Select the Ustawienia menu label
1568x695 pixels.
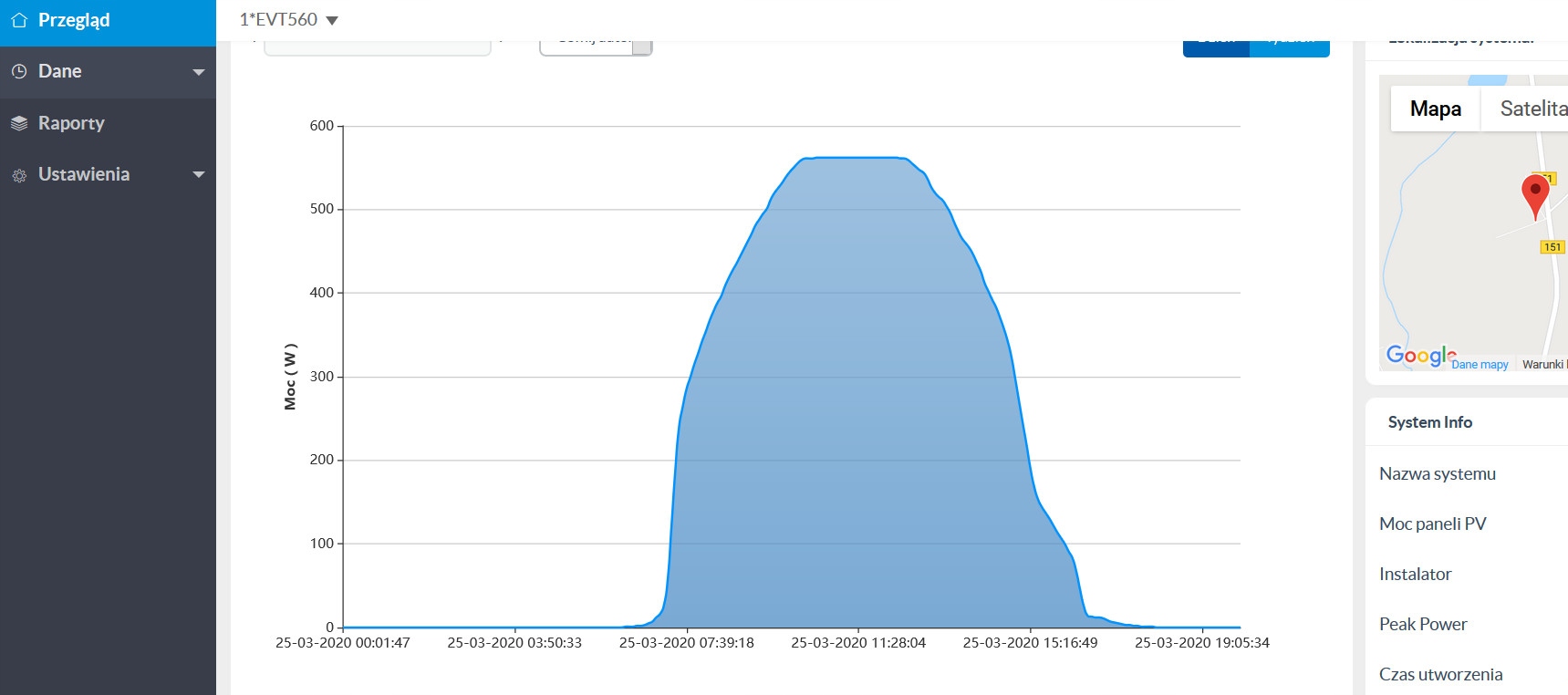[x=84, y=174]
